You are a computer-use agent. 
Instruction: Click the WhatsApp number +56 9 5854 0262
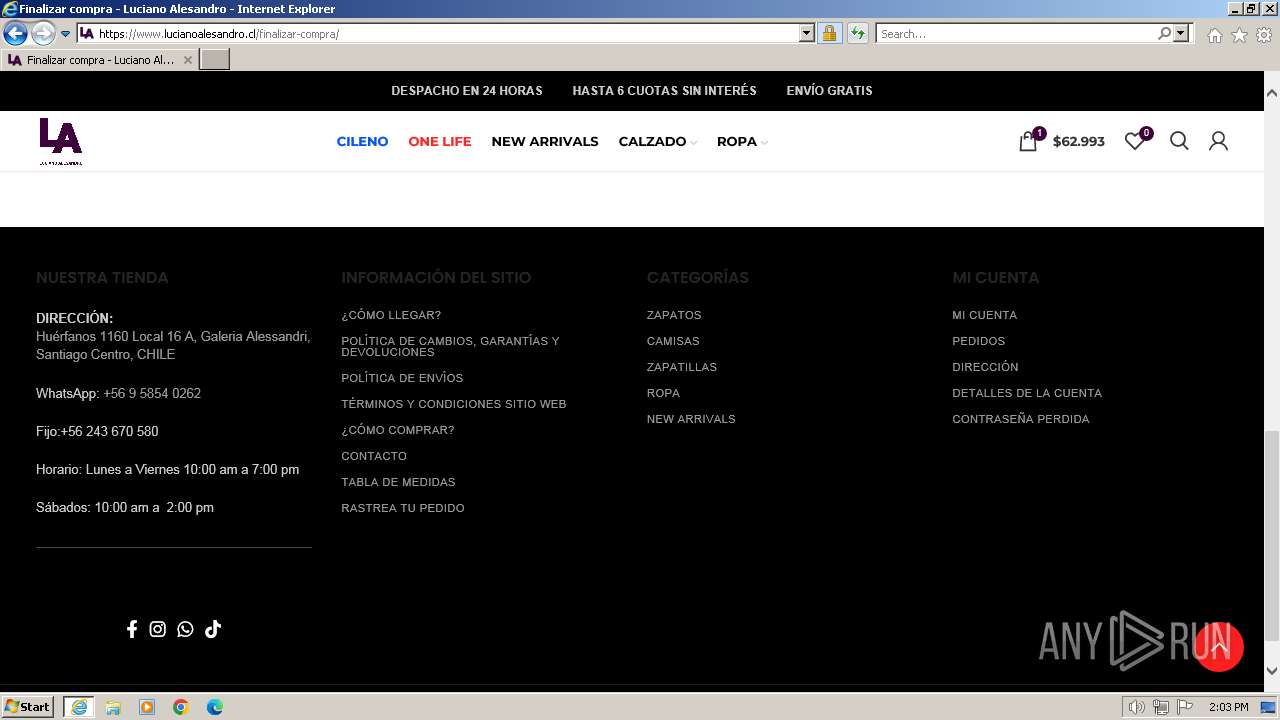click(152, 393)
